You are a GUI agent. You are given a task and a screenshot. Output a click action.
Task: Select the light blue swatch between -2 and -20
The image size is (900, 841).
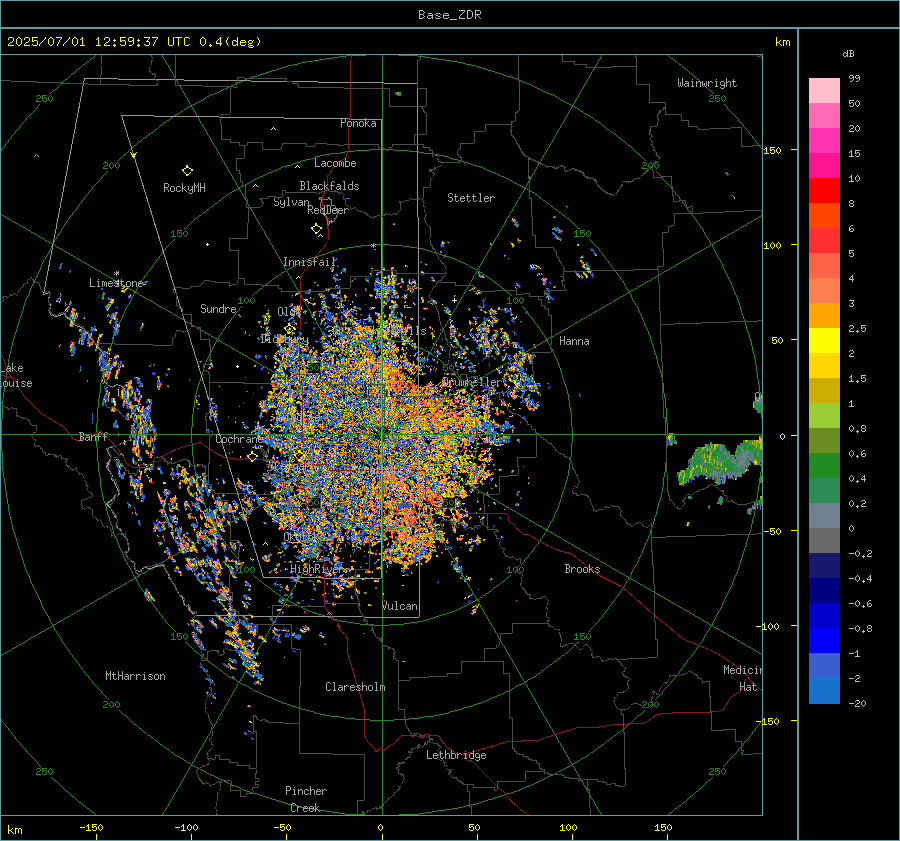pyautogui.click(x=824, y=691)
